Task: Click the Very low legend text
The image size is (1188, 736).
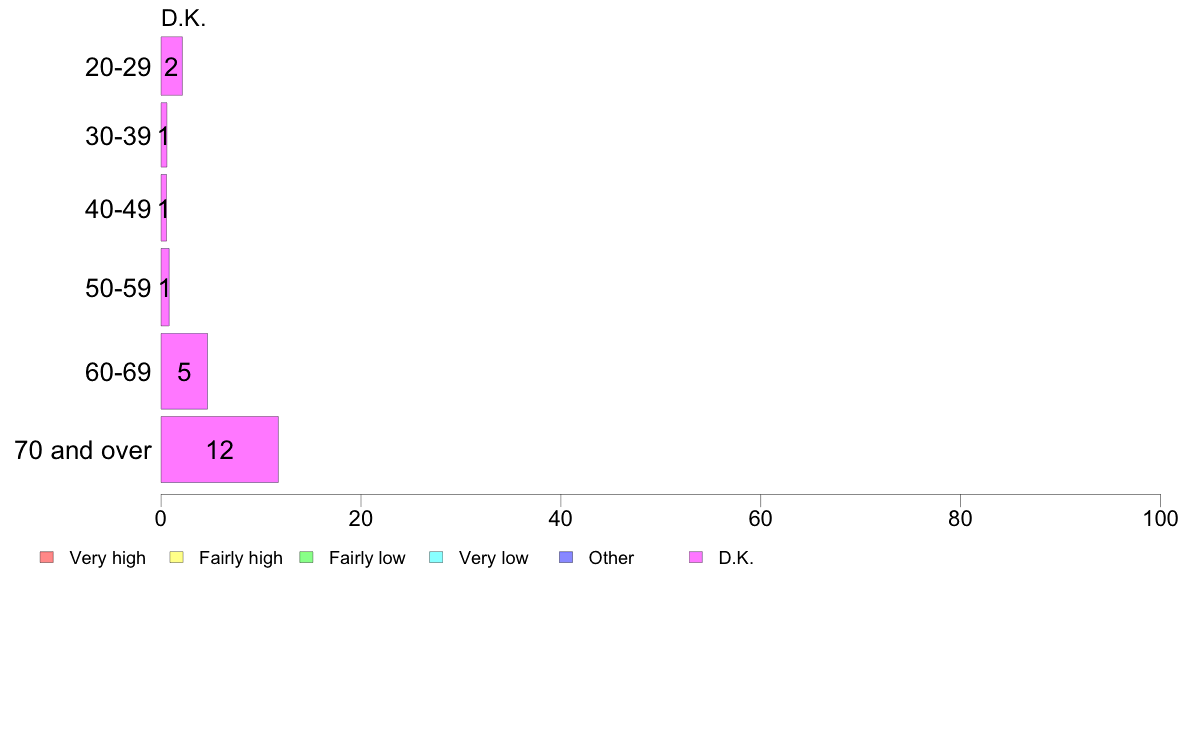Action: [493, 558]
